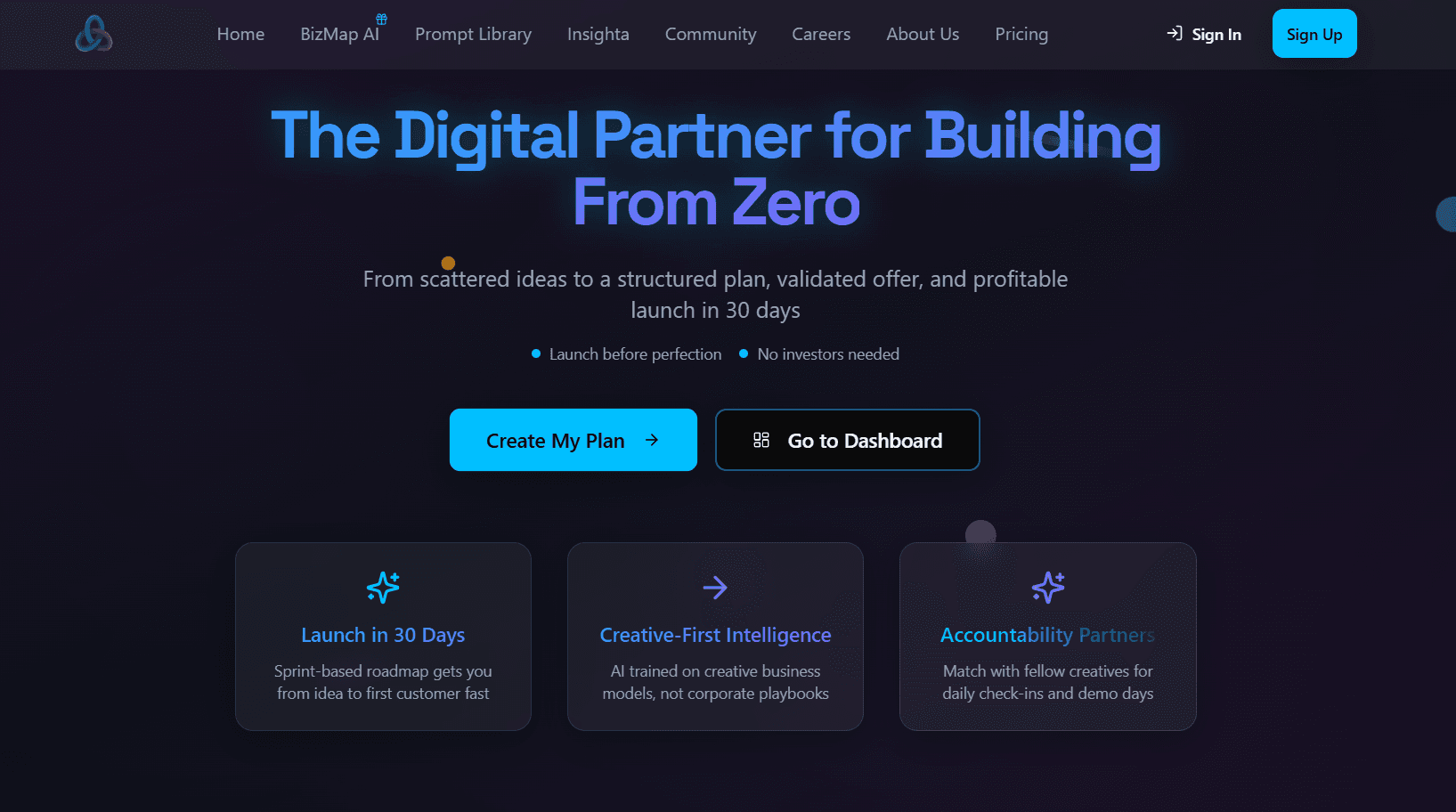This screenshot has width=1456, height=812.
Task: Click the grid icon in Go to Dashboard
Action: click(761, 440)
